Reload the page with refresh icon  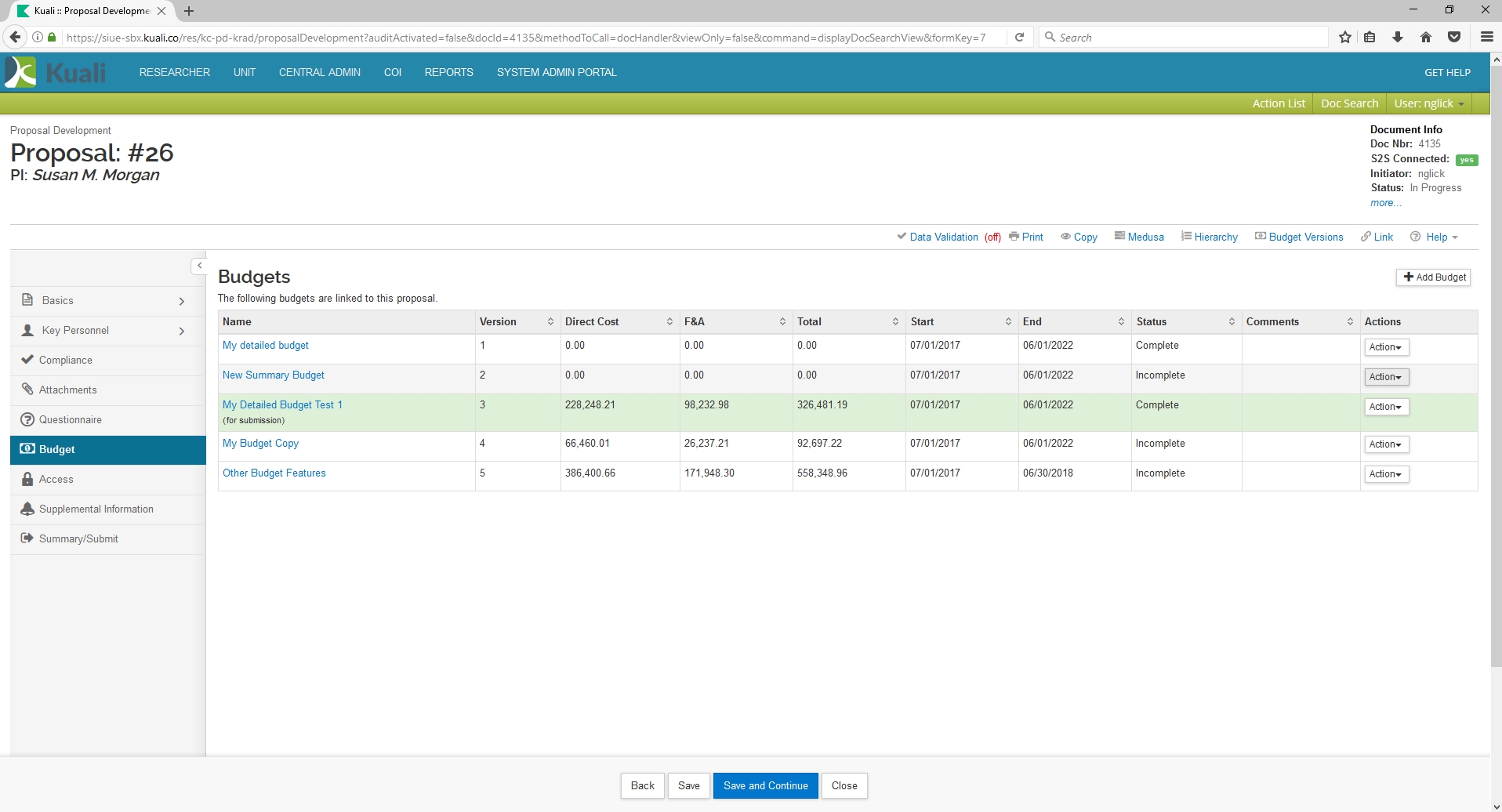[x=1019, y=37]
